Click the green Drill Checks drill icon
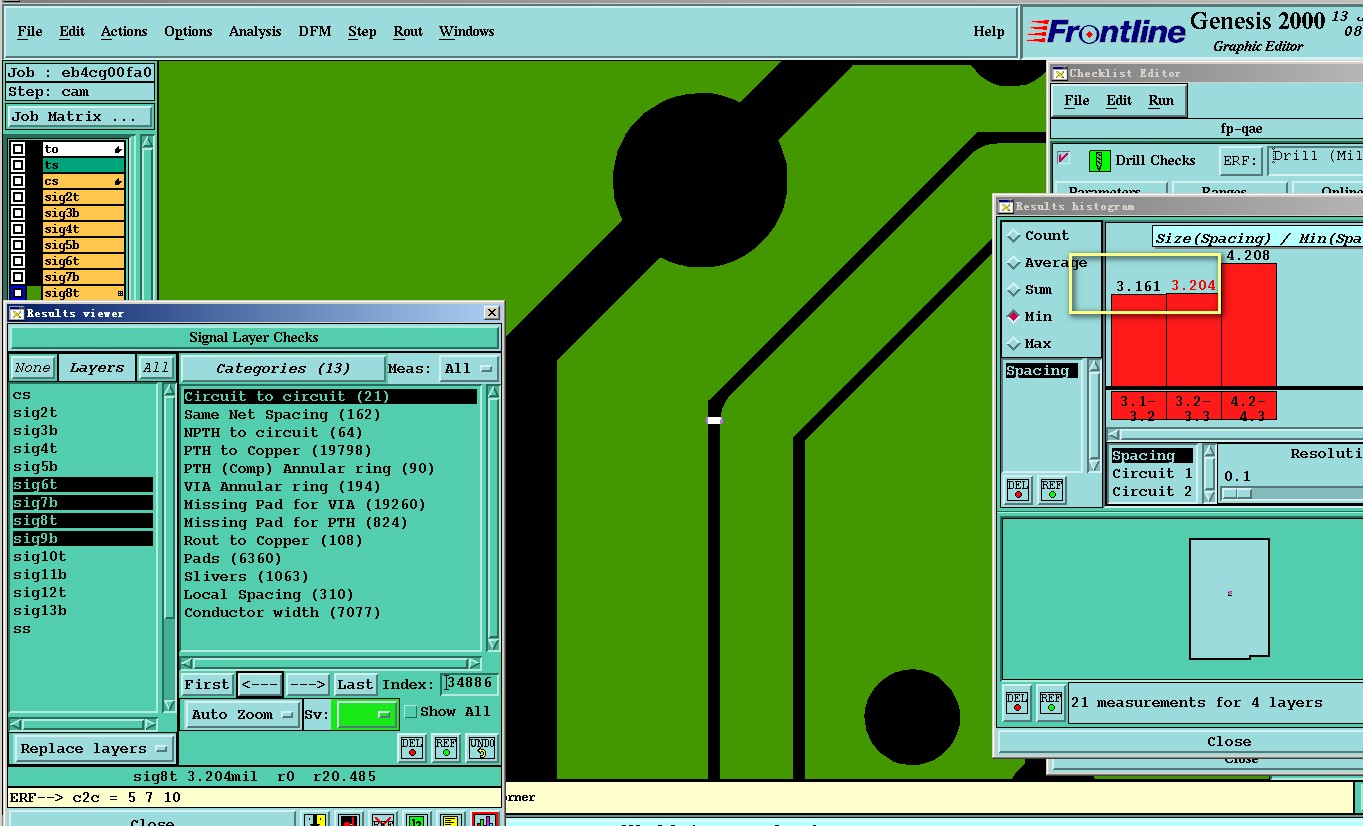The height and width of the screenshot is (826, 1363). coord(1100,160)
